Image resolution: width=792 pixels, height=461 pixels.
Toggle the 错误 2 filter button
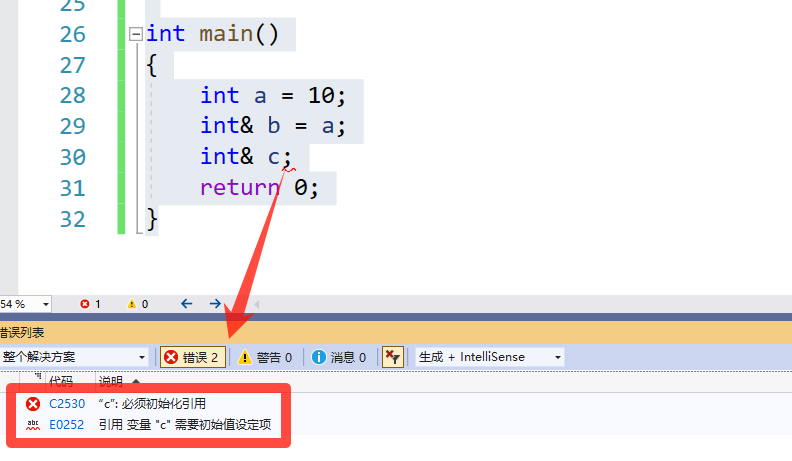click(192, 357)
